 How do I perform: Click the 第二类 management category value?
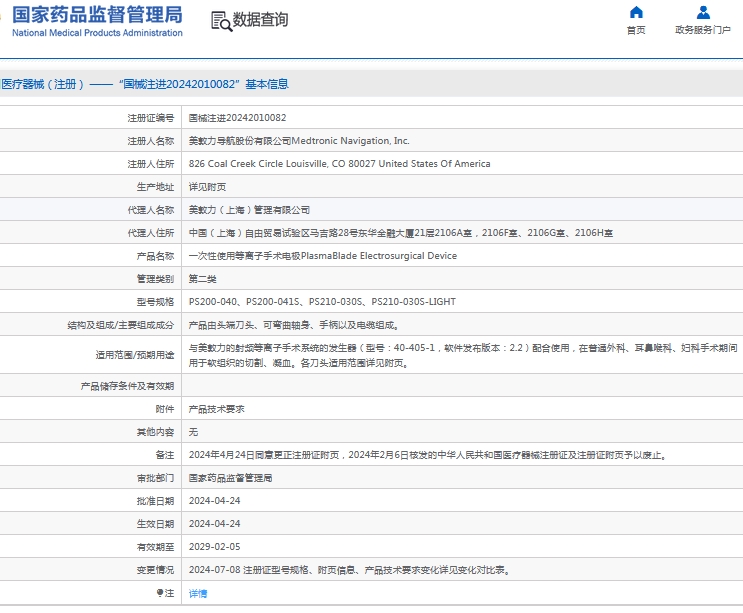click(x=203, y=278)
